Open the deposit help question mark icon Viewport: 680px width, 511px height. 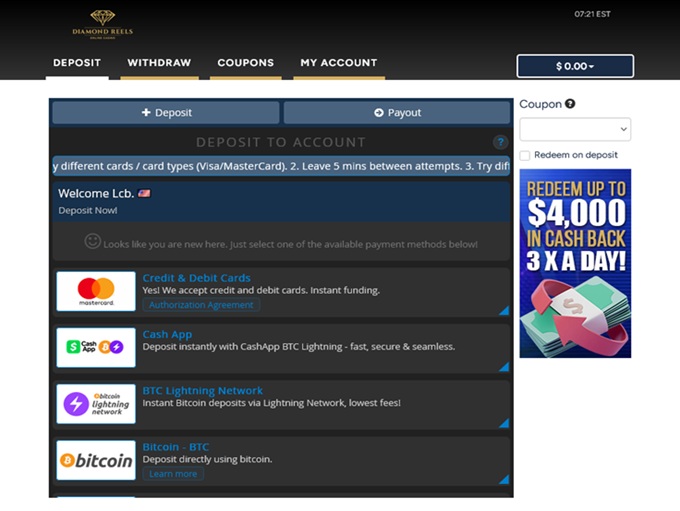click(500, 142)
